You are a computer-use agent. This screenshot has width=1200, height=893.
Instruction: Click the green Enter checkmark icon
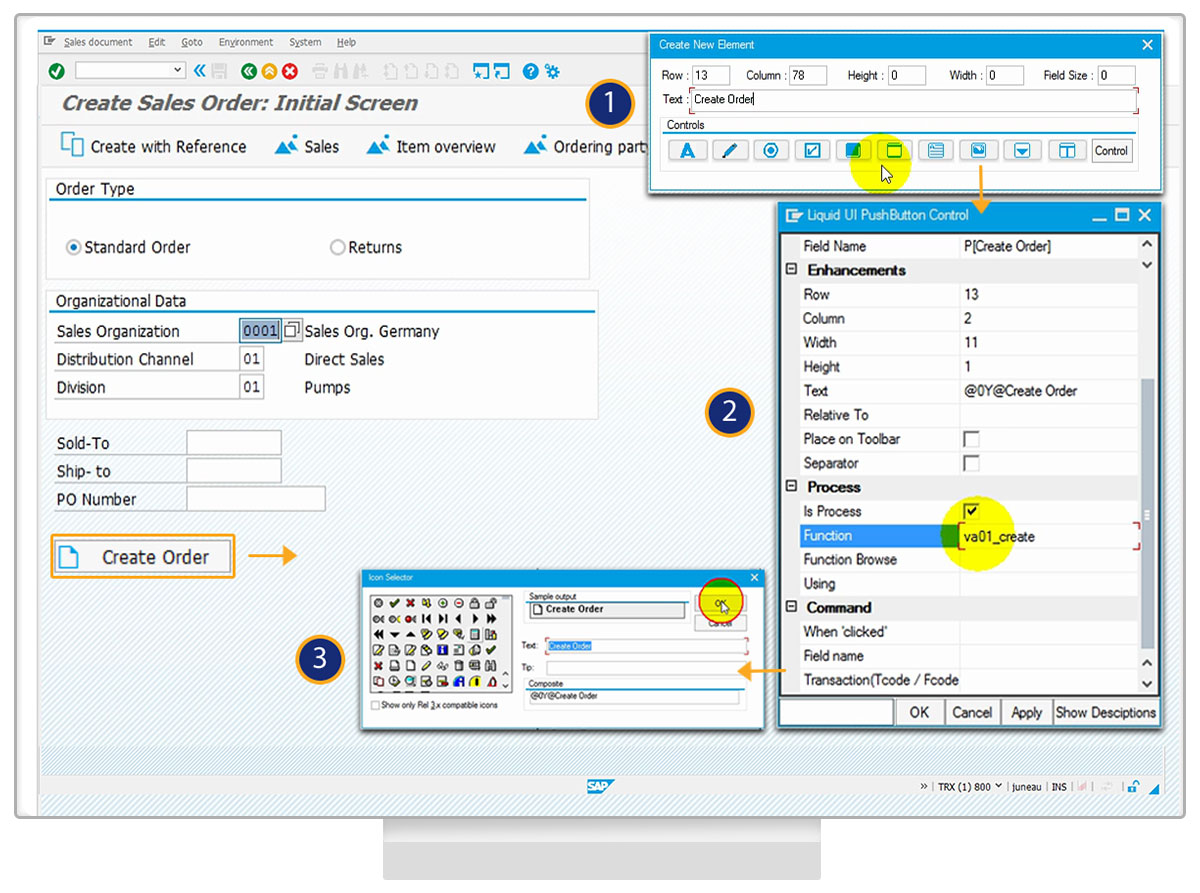coord(55,71)
